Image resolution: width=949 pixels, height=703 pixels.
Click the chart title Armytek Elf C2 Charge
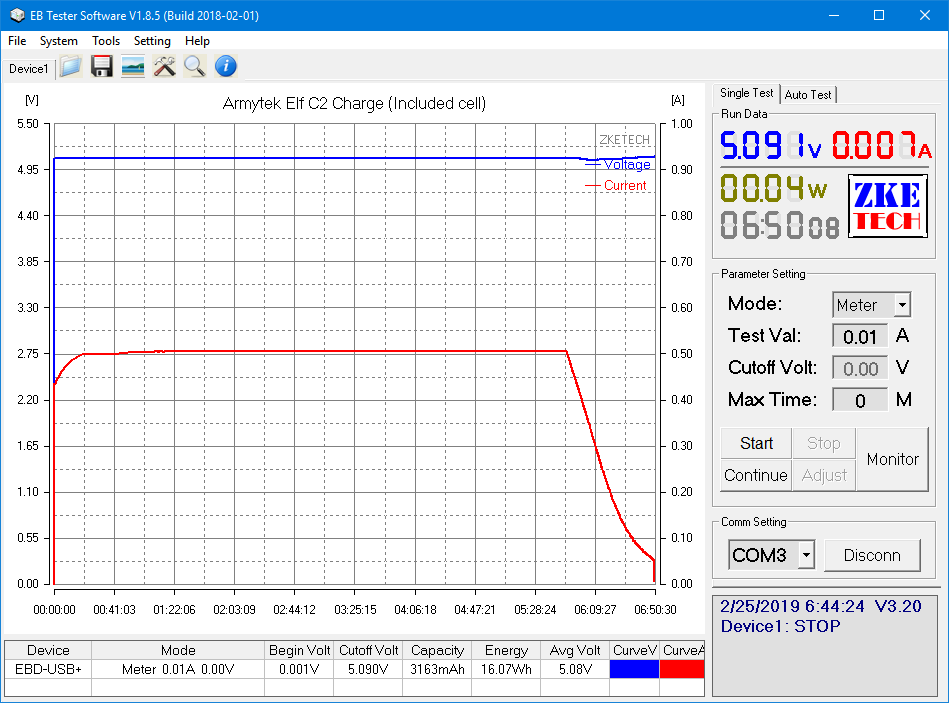tap(354, 103)
